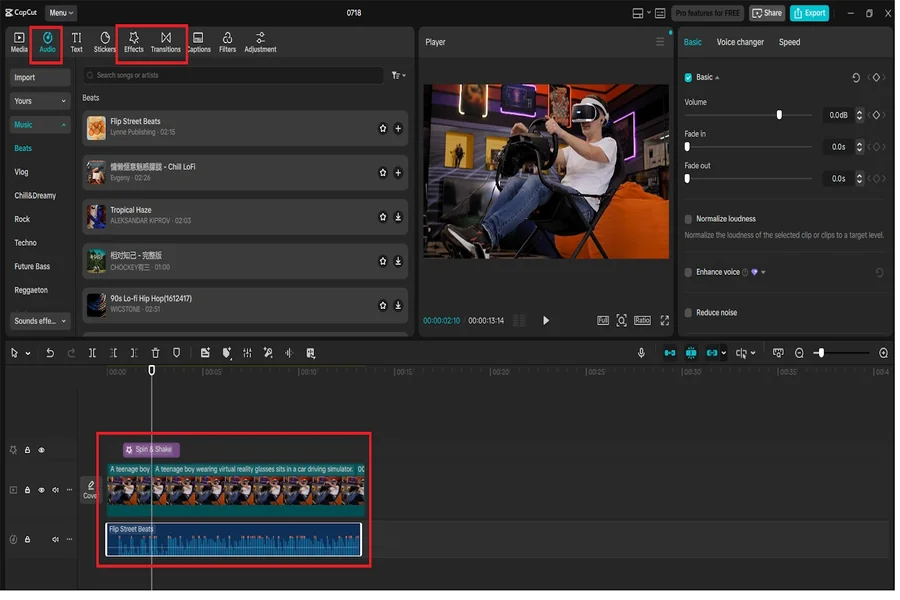The image size is (900, 600).
Task: Switch to the Voice changer tab
Action: pyautogui.click(x=740, y=42)
